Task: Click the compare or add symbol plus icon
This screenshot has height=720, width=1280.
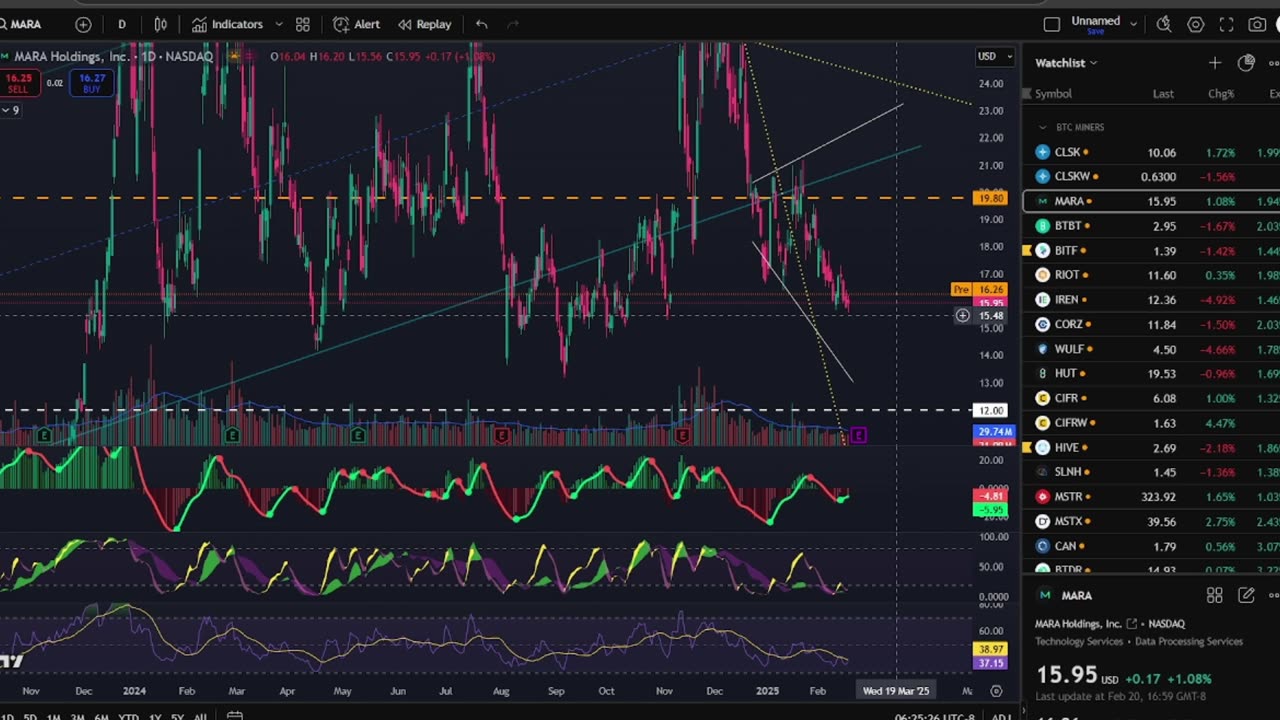Action: pyautogui.click(x=83, y=24)
